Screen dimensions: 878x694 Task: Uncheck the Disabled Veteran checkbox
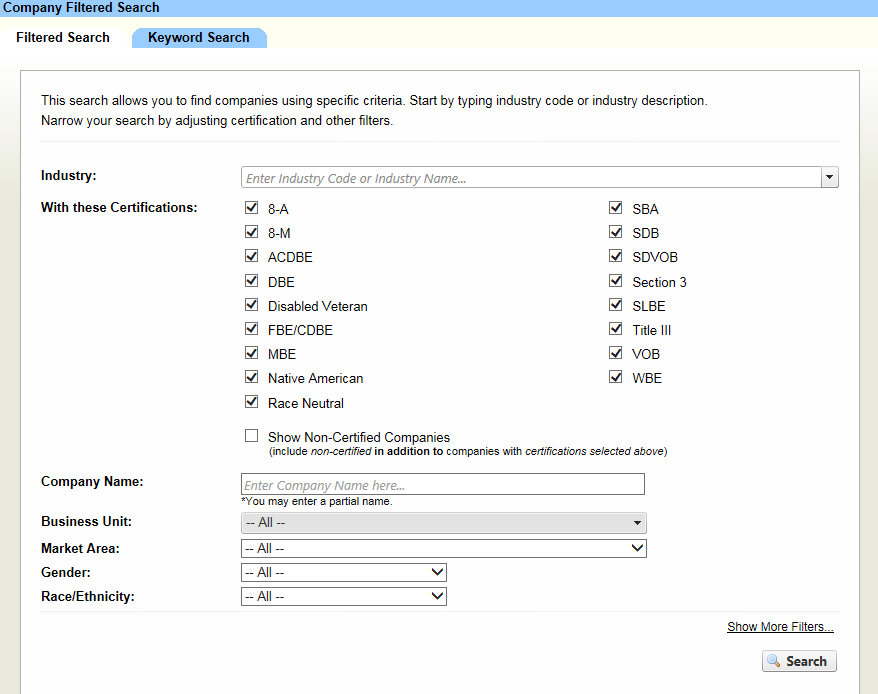tap(252, 305)
